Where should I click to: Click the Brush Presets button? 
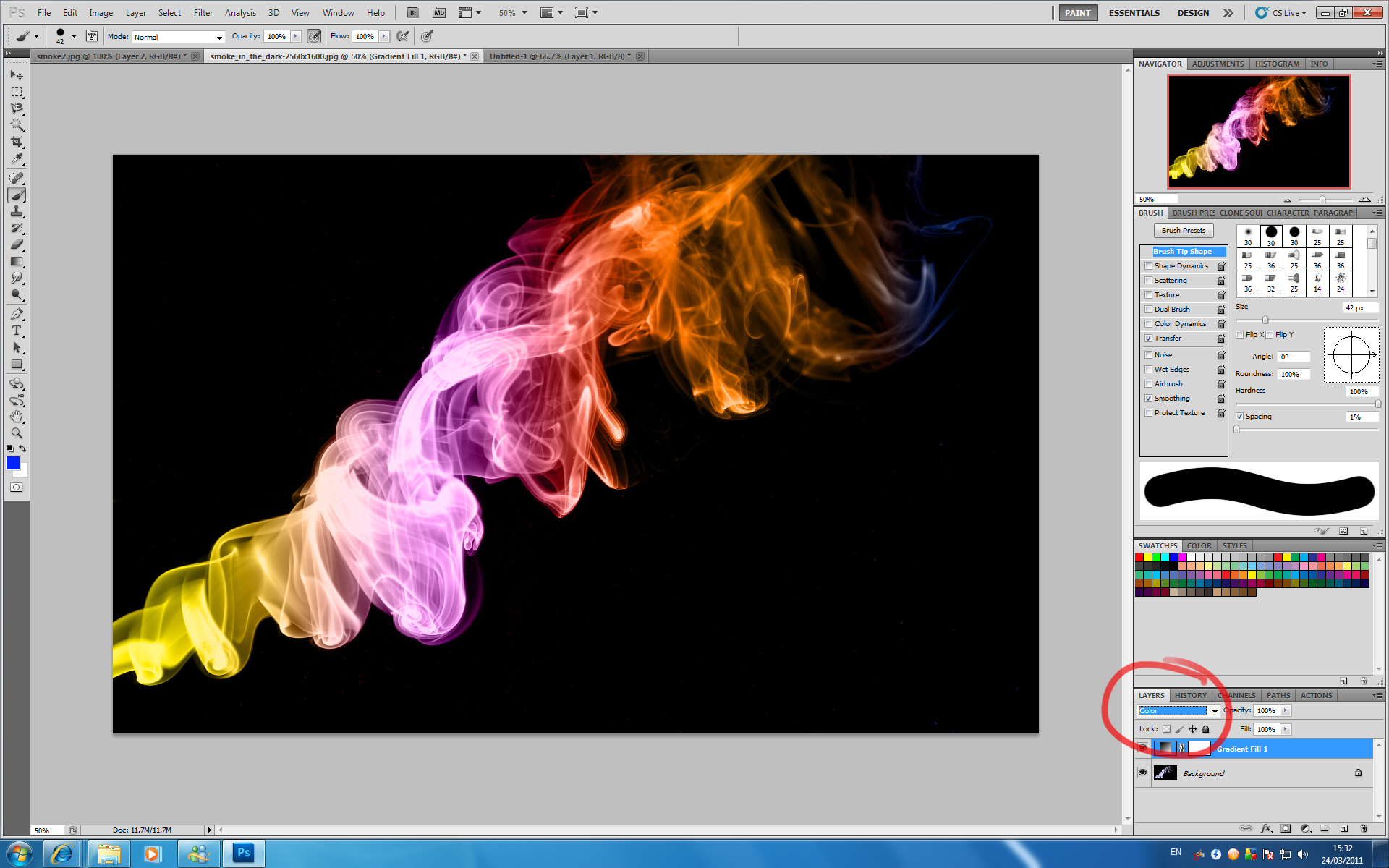click(1183, 231)
